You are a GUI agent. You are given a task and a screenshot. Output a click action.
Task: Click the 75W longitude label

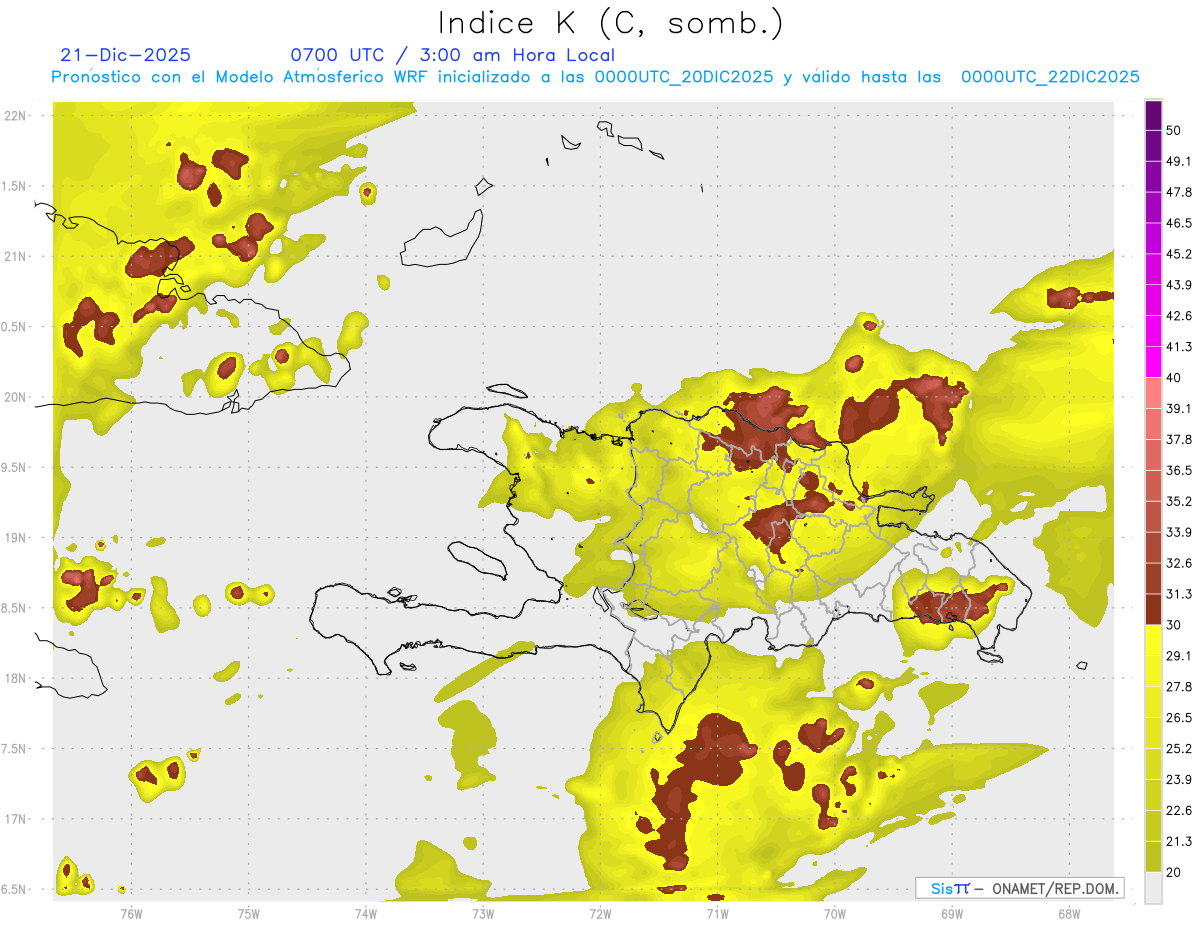tap(248, 913)
